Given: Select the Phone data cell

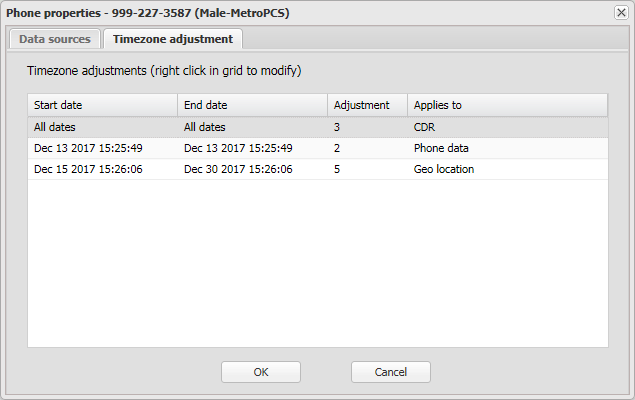Looking at the screenshot, I should (441, 148).
